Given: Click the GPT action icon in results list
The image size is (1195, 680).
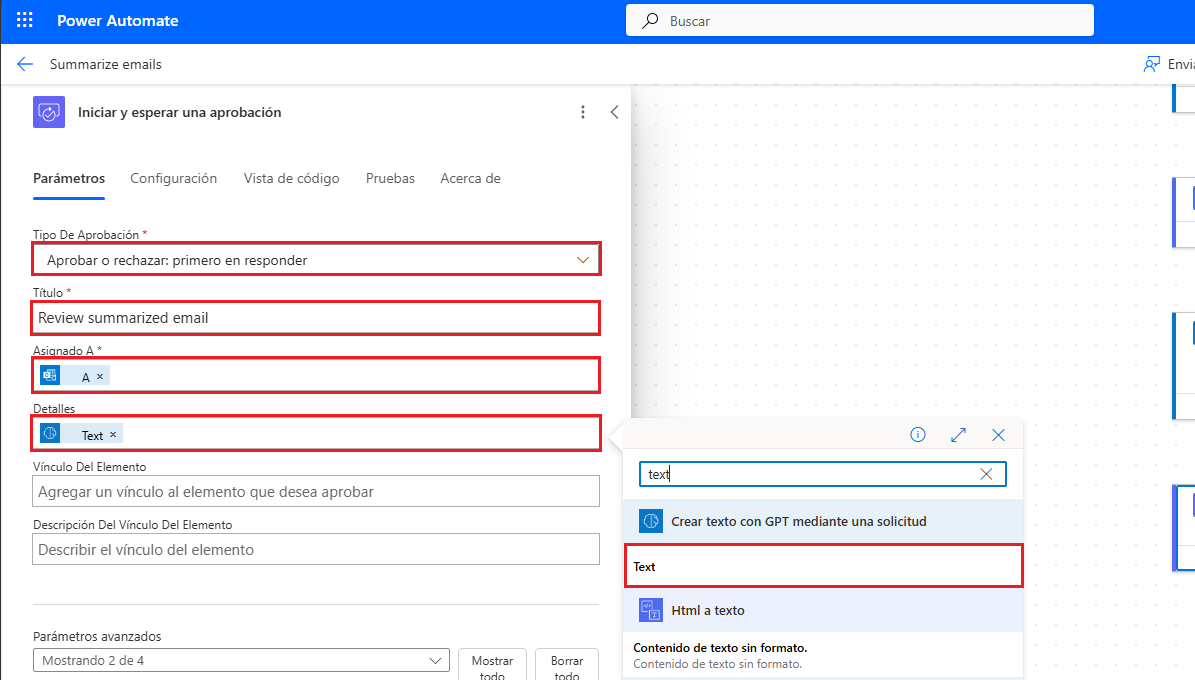Looking at the screenshot, I should (x=651, y=521).
